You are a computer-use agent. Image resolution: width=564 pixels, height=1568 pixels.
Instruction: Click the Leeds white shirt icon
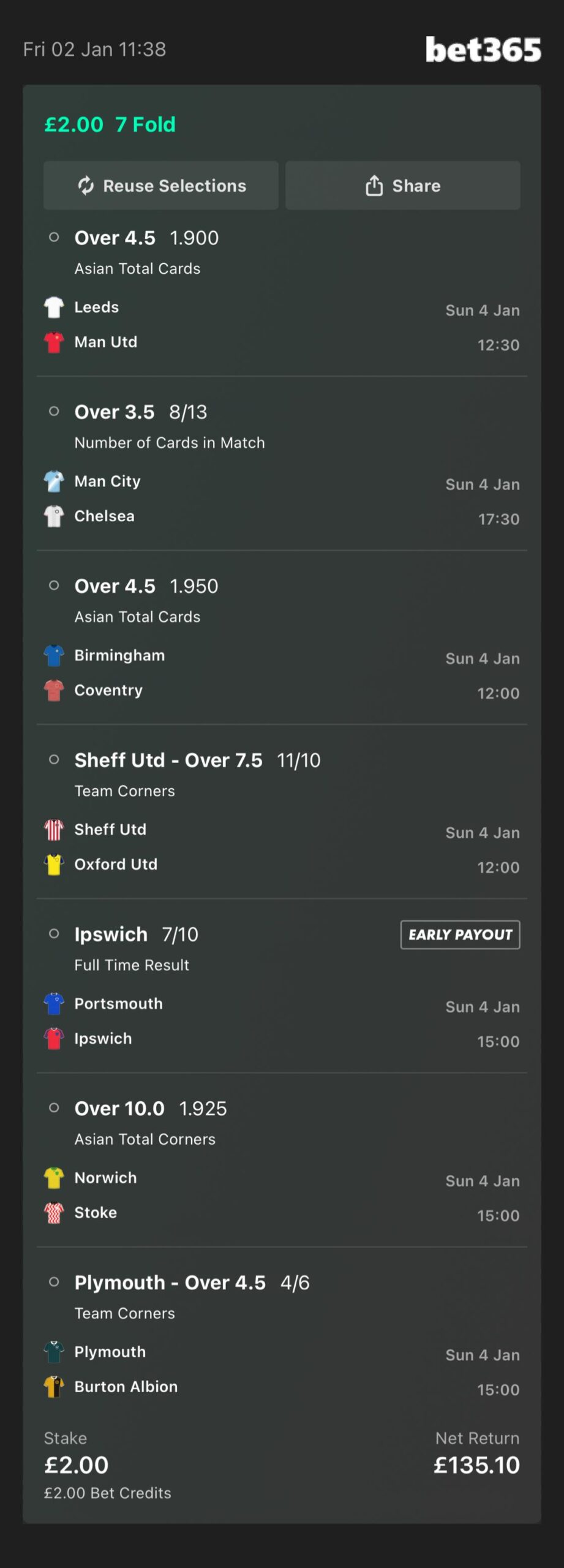pos(54,307)
